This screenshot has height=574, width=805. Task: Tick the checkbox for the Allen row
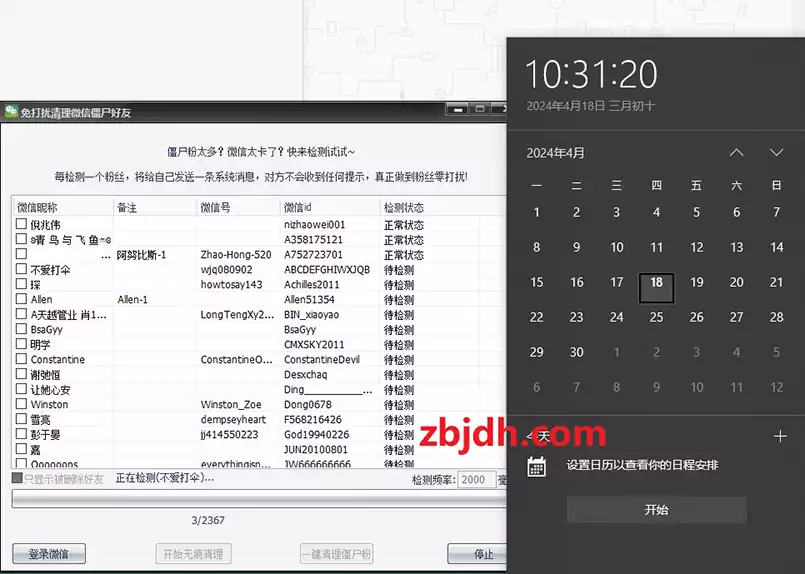click(x=21, y=298)
